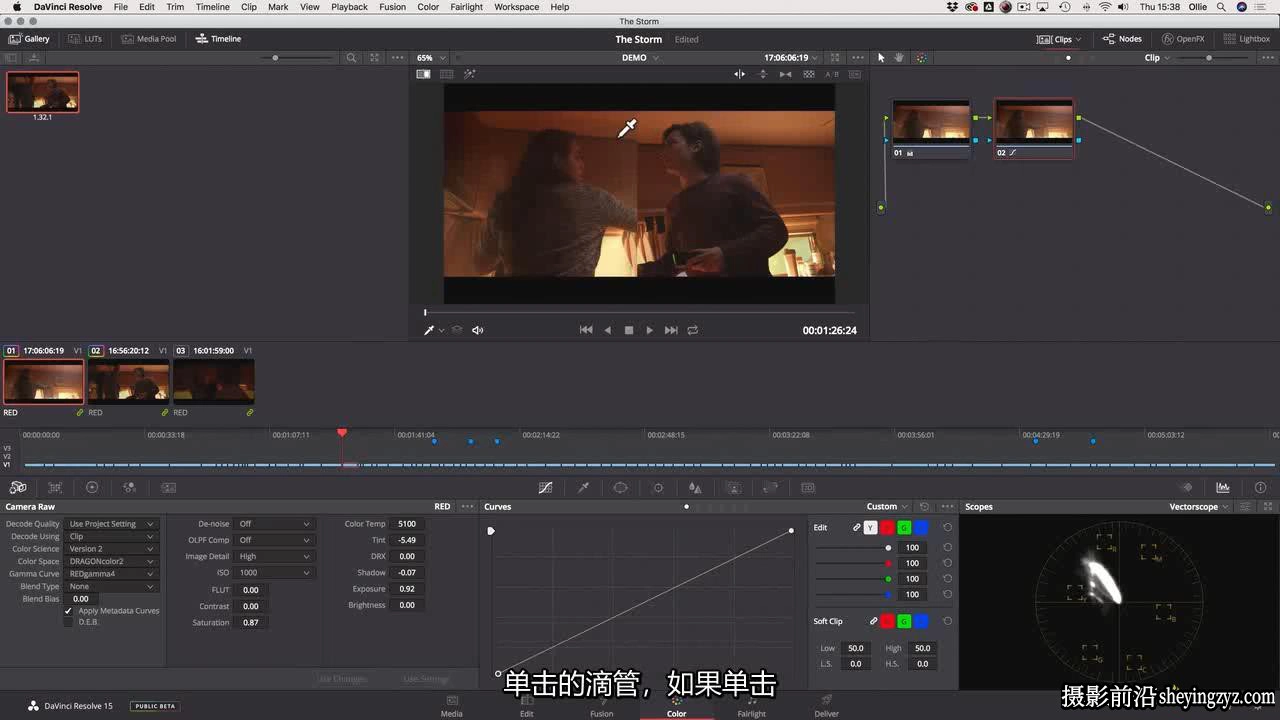The image size is (1280, 720).
Task: Select the hand pan tool in node editor
Action: [x=899, y=57]
